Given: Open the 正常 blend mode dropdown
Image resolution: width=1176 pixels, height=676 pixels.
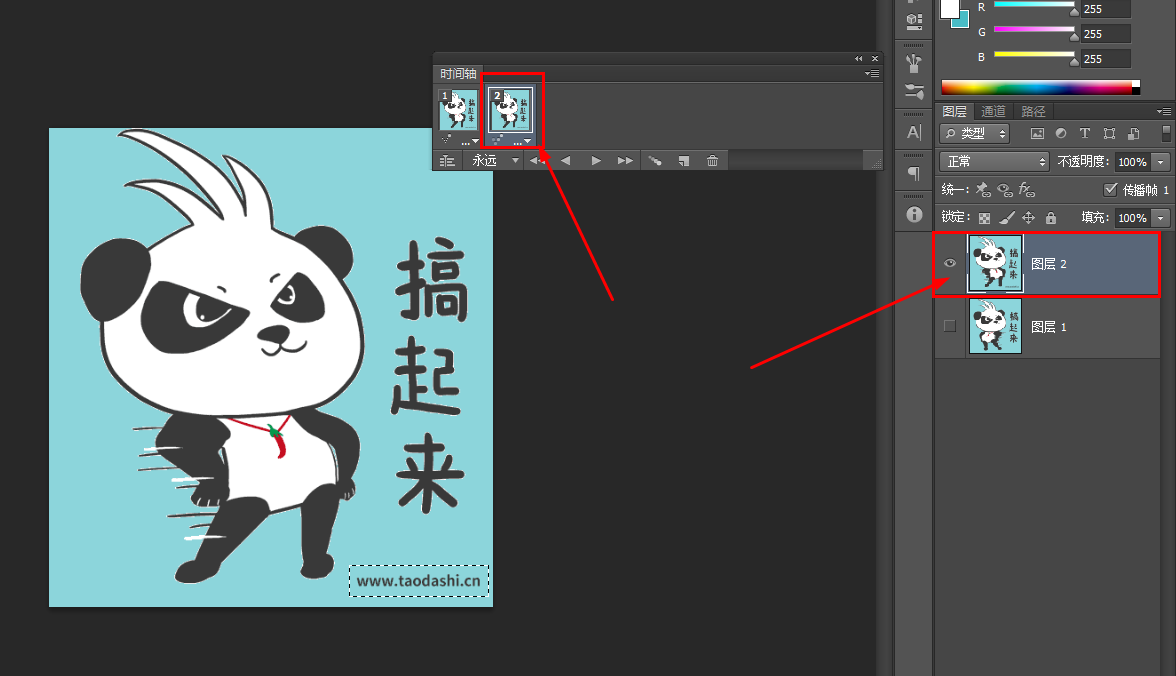Looking at the screenshot, I should tap(993, 161).
